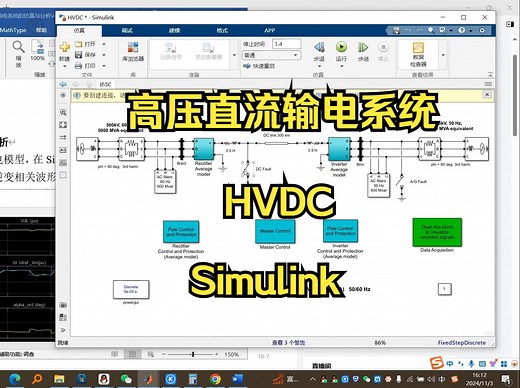
Task: Click the quick access search magnifier icon
Action: pos(431,30)
